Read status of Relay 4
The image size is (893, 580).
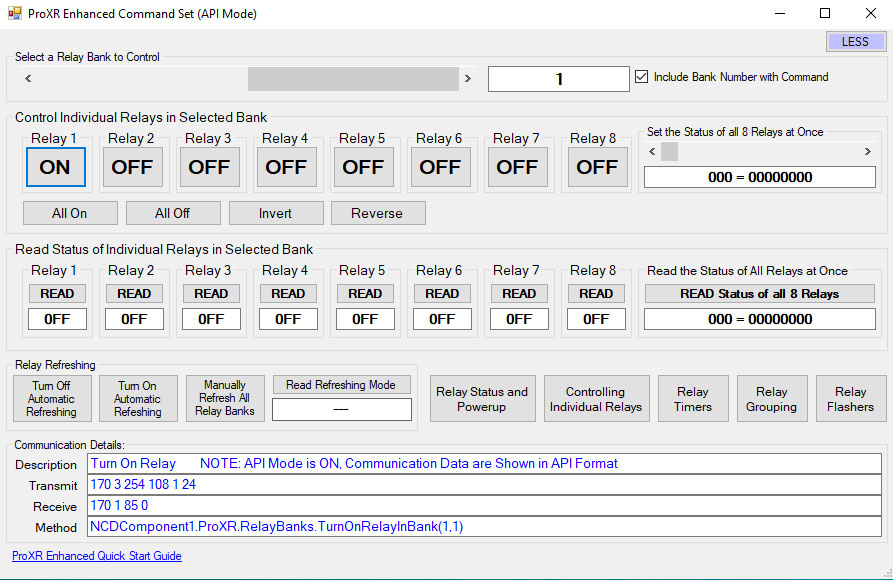click(288, 293)
